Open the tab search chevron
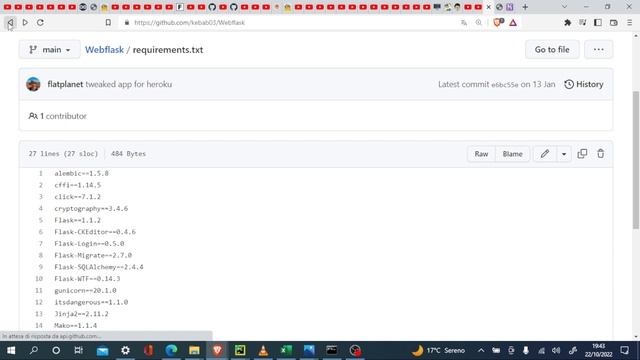Viewport: 640px width, 360px height. tap(564, 7)
